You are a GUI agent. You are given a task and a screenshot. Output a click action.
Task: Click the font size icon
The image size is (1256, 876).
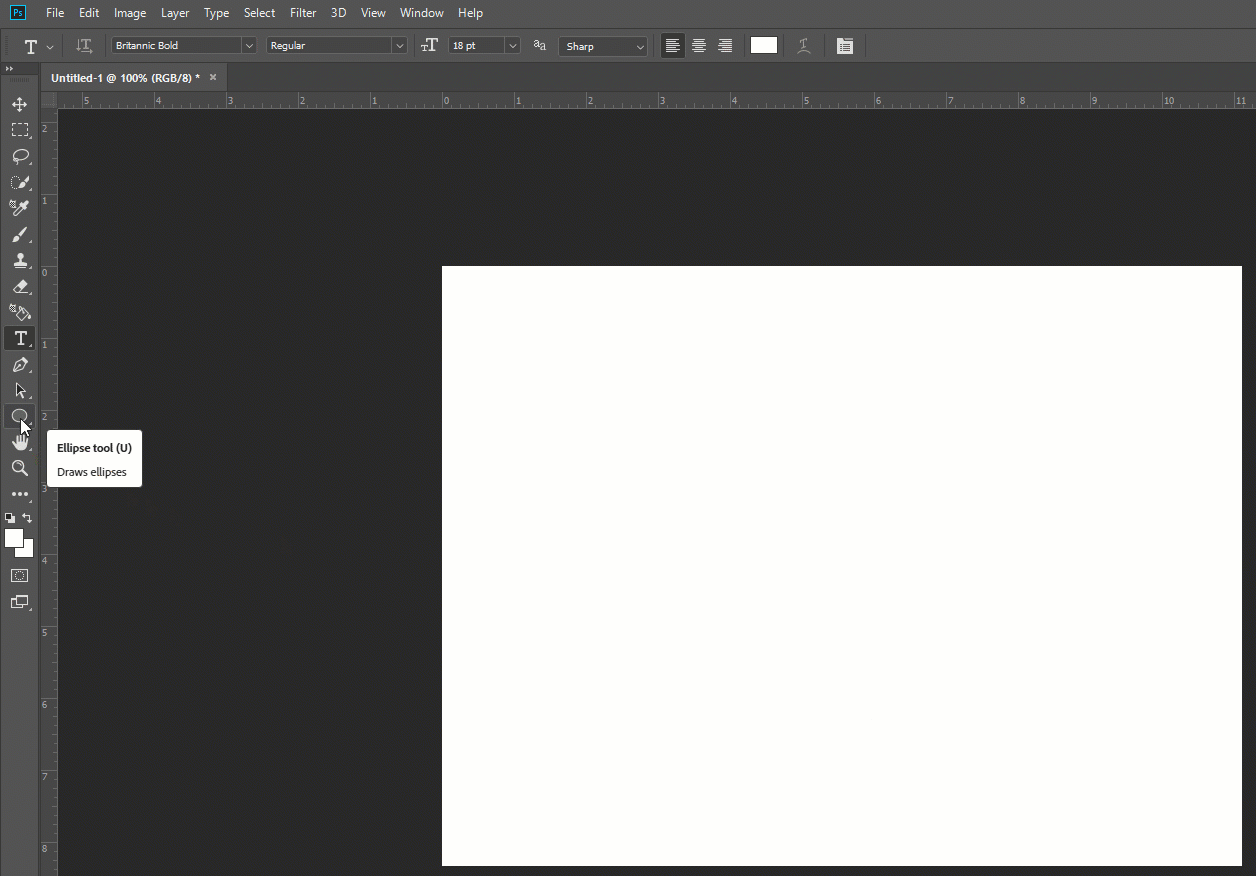tap(430, 46)
